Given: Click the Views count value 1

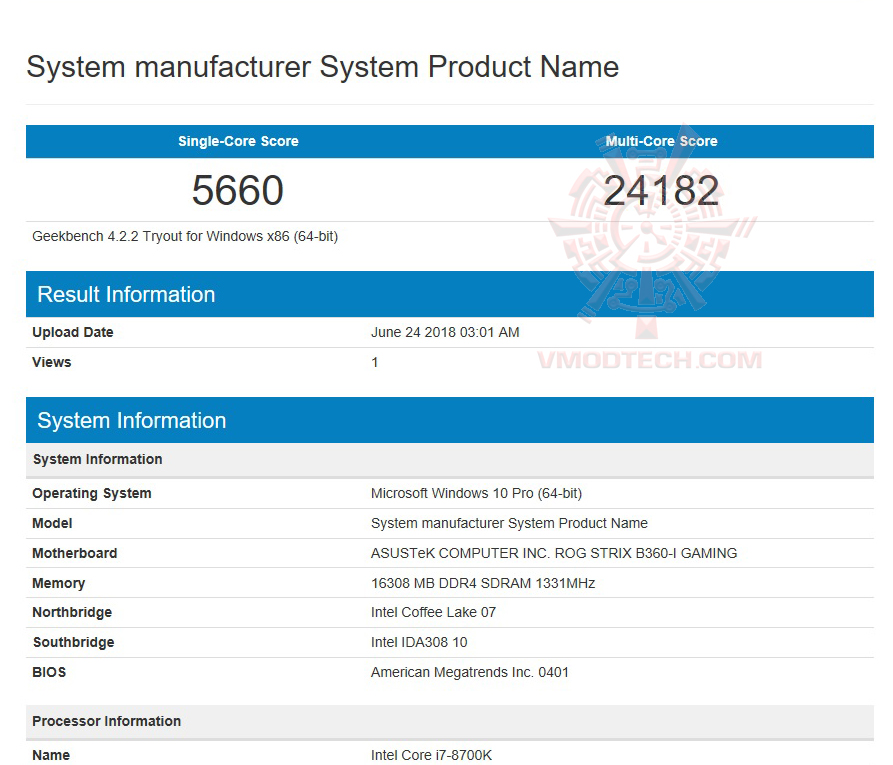Looking at the screenshot, I should click(x=375, y=362).
